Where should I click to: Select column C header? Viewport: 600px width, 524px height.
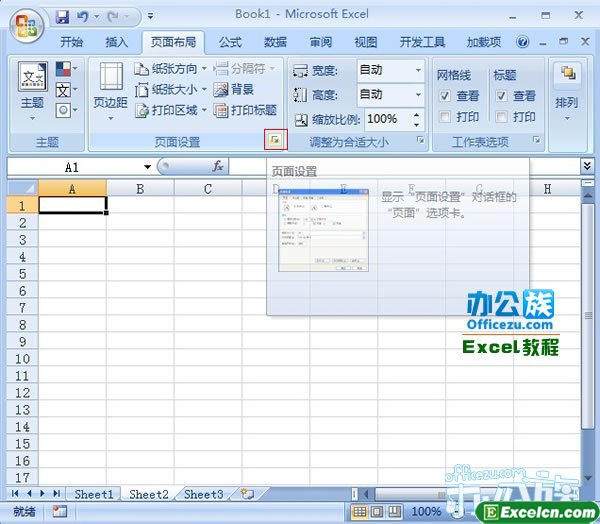click(208, 188)
